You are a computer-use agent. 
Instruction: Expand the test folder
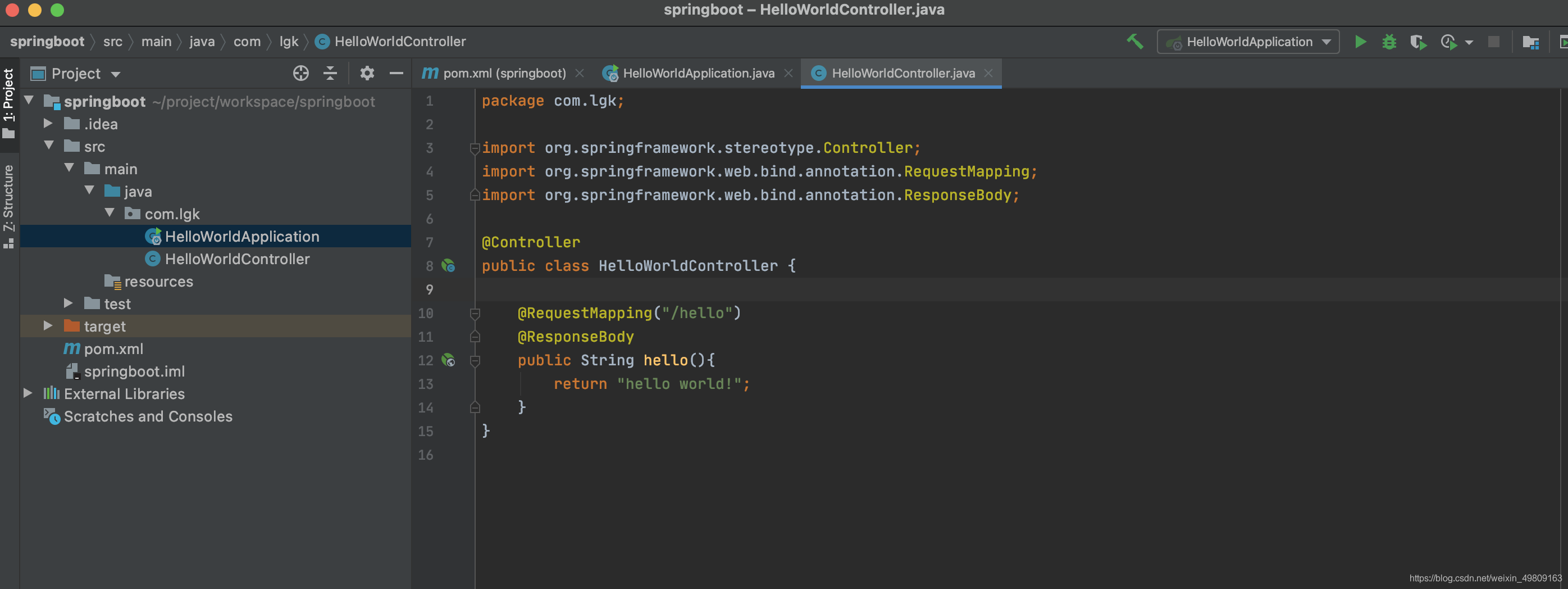click(x=68, y=303)
